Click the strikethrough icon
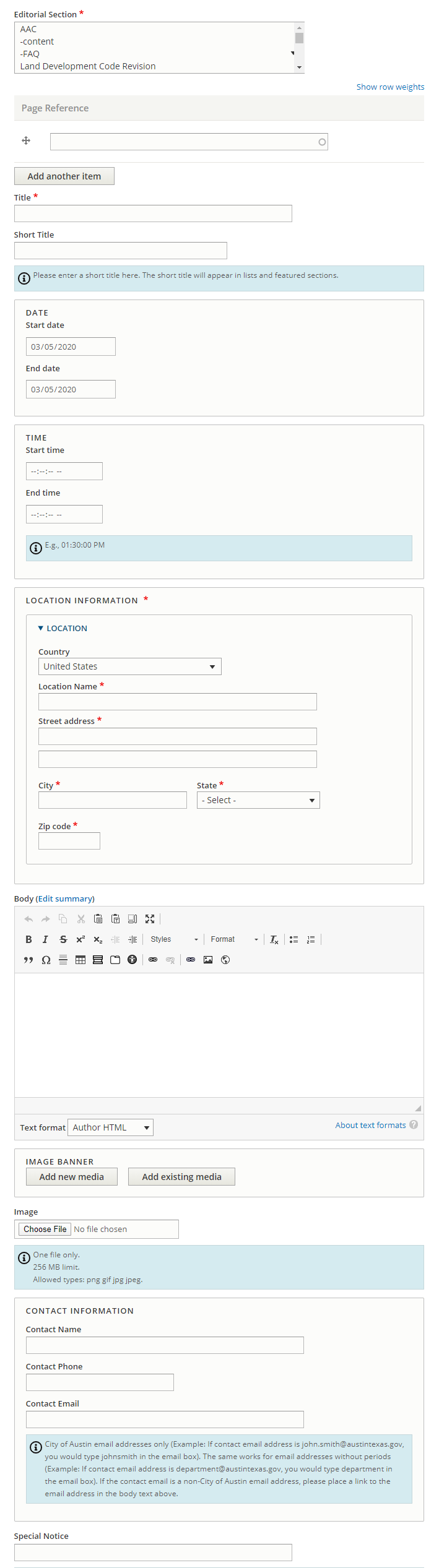This screenshot has height=1568, width=439. coord(63,939)
